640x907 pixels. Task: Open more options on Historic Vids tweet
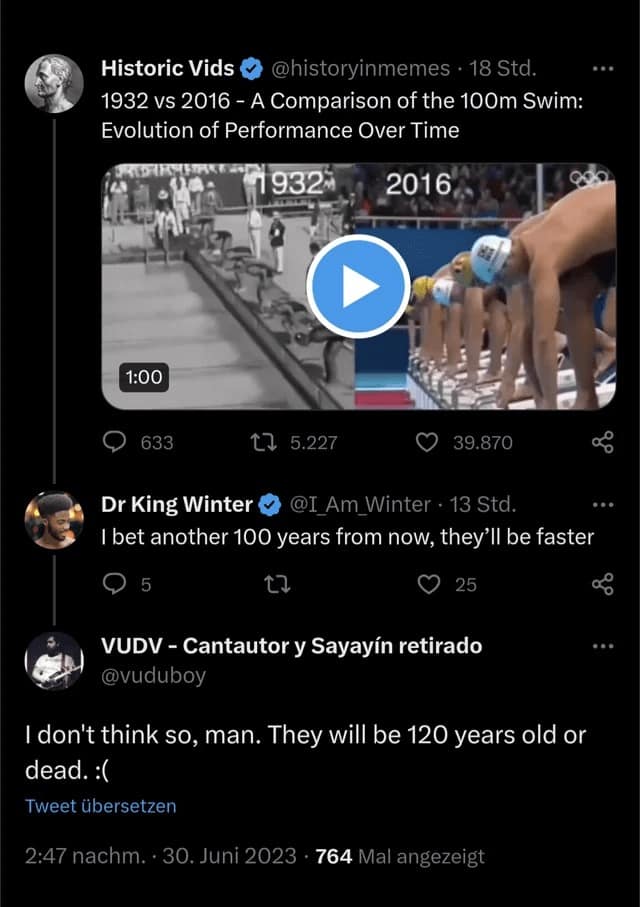(603, 69)
